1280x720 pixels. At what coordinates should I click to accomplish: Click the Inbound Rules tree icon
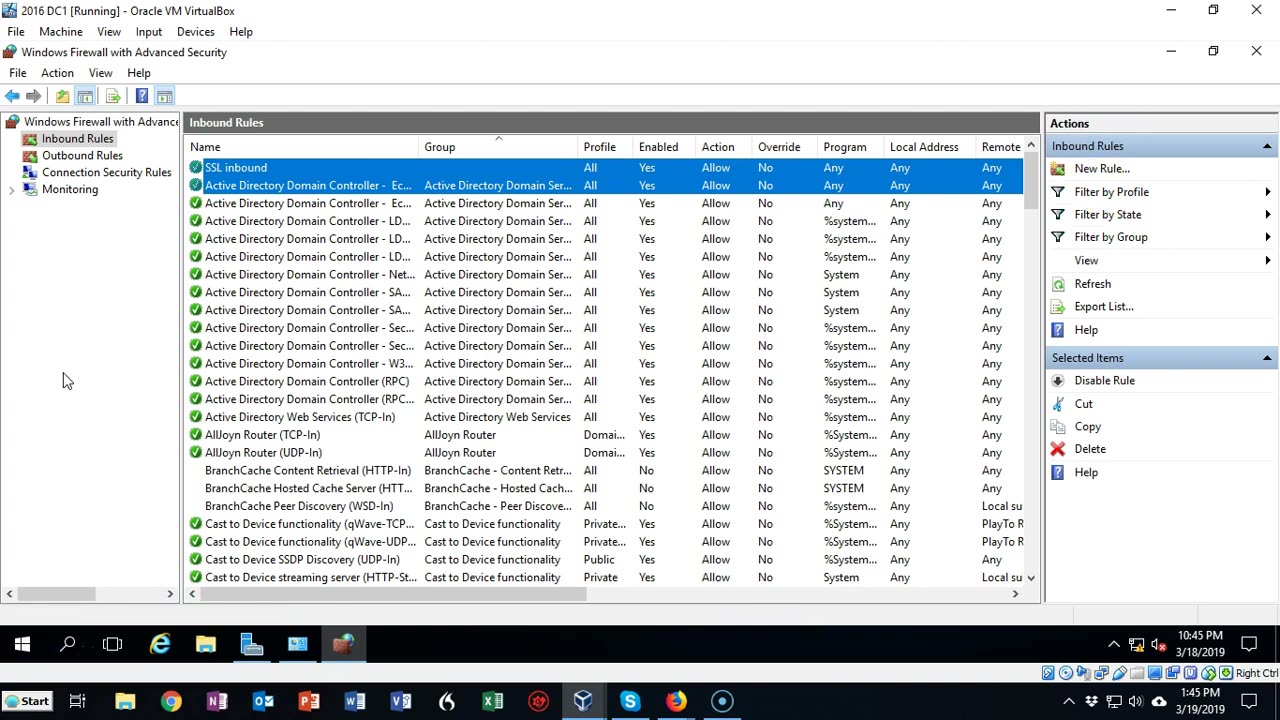pyautogui.click(x=30, y=139)
